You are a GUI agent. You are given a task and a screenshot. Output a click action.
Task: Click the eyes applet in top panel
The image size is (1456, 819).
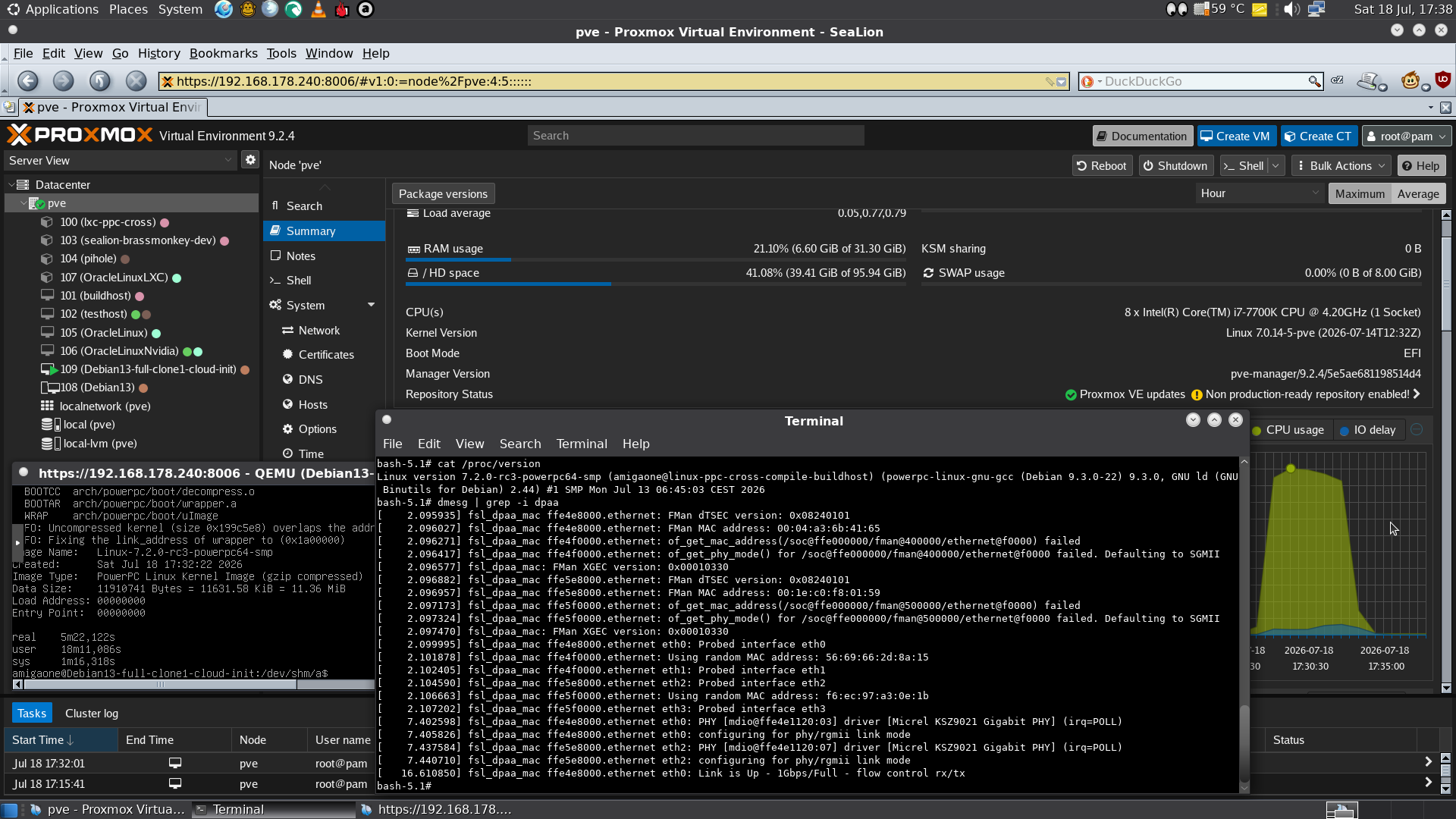tap(1176, 9)
